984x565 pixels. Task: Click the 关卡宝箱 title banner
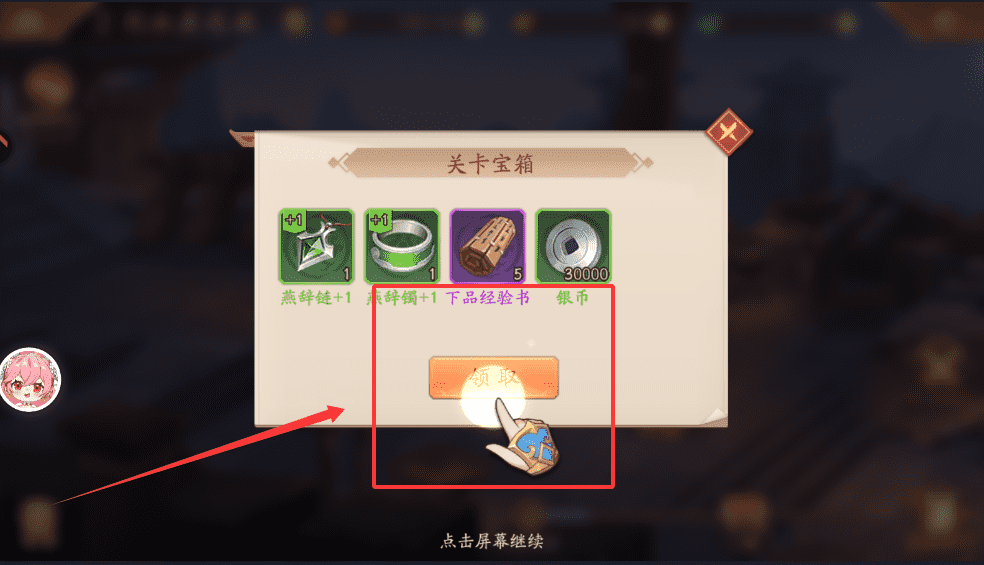(491, 164)
